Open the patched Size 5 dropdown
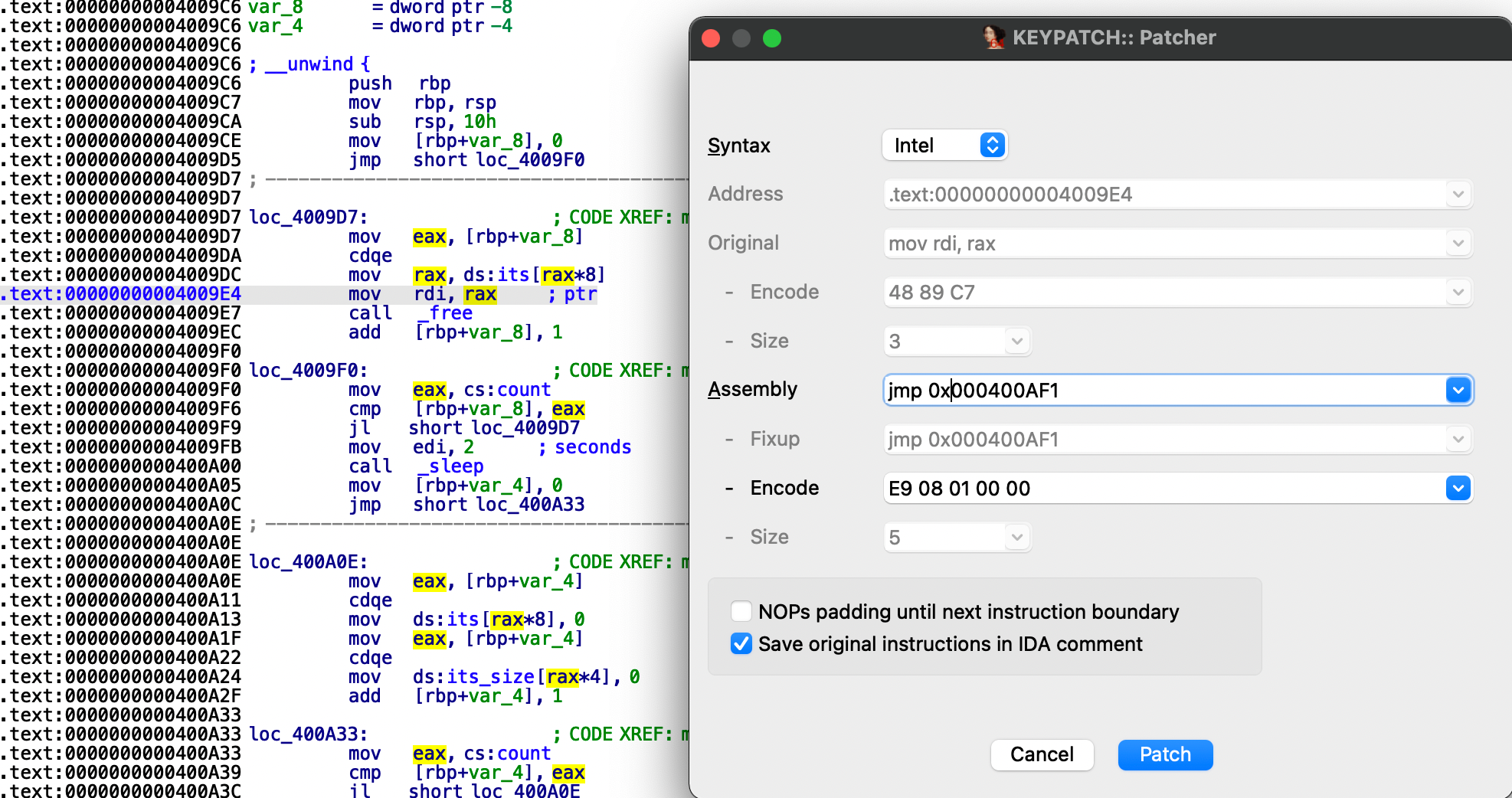The width and height of the screenshot is (1512, 798). pyautogui.click(x=1017, y=538)
